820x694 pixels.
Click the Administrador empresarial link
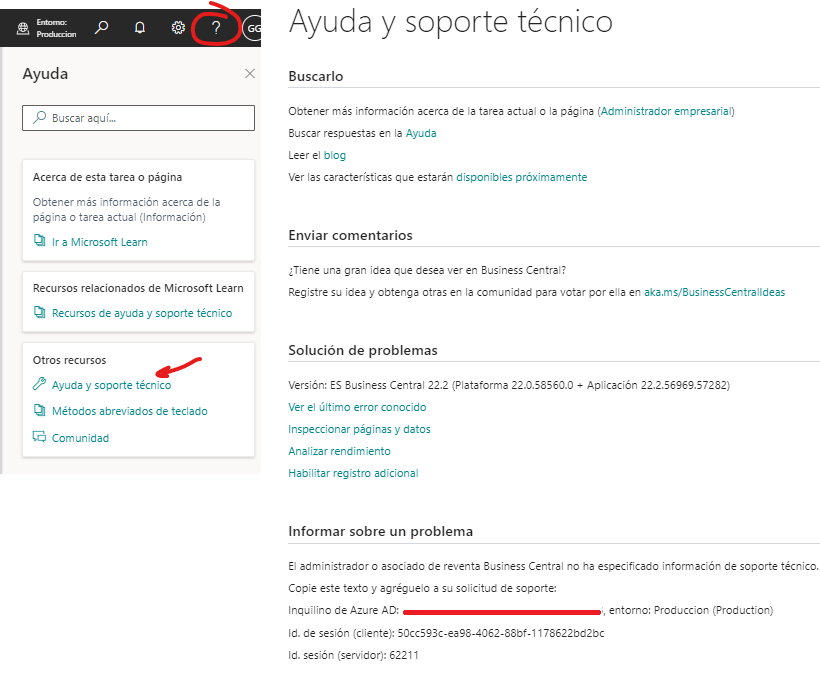tap(666, 111)
